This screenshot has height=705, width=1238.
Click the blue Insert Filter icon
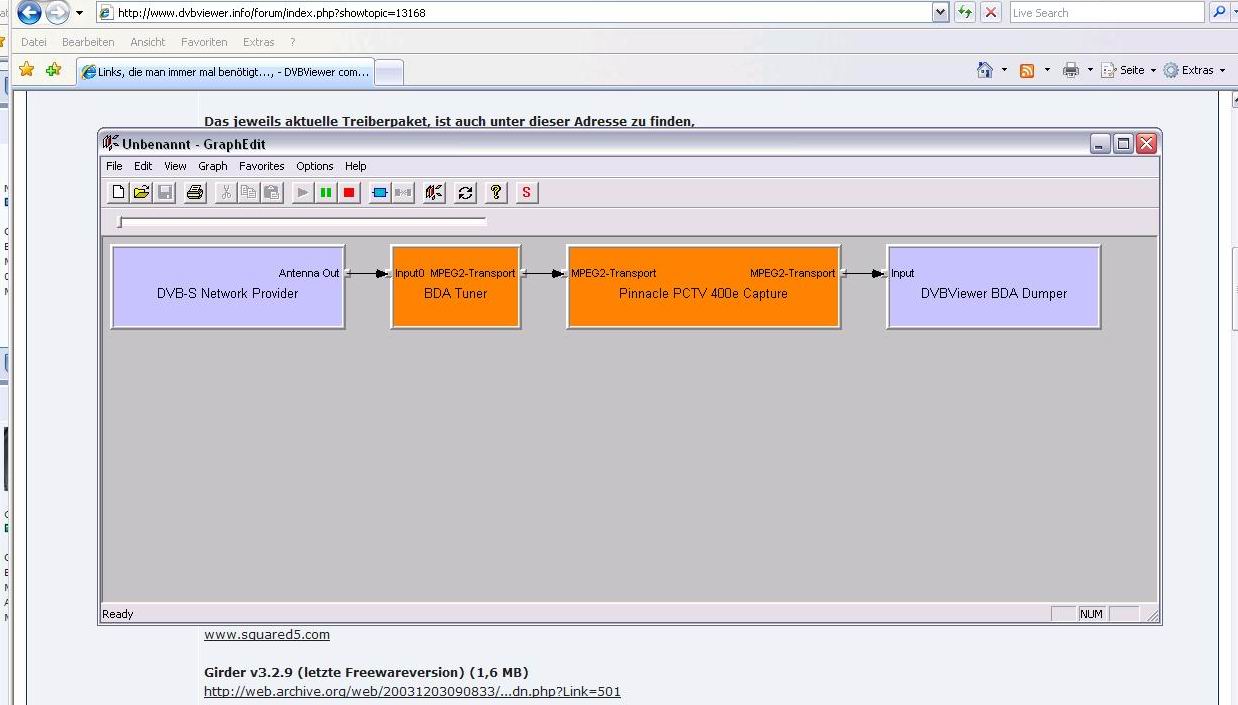pyautogui.click(x=380, y=193)
